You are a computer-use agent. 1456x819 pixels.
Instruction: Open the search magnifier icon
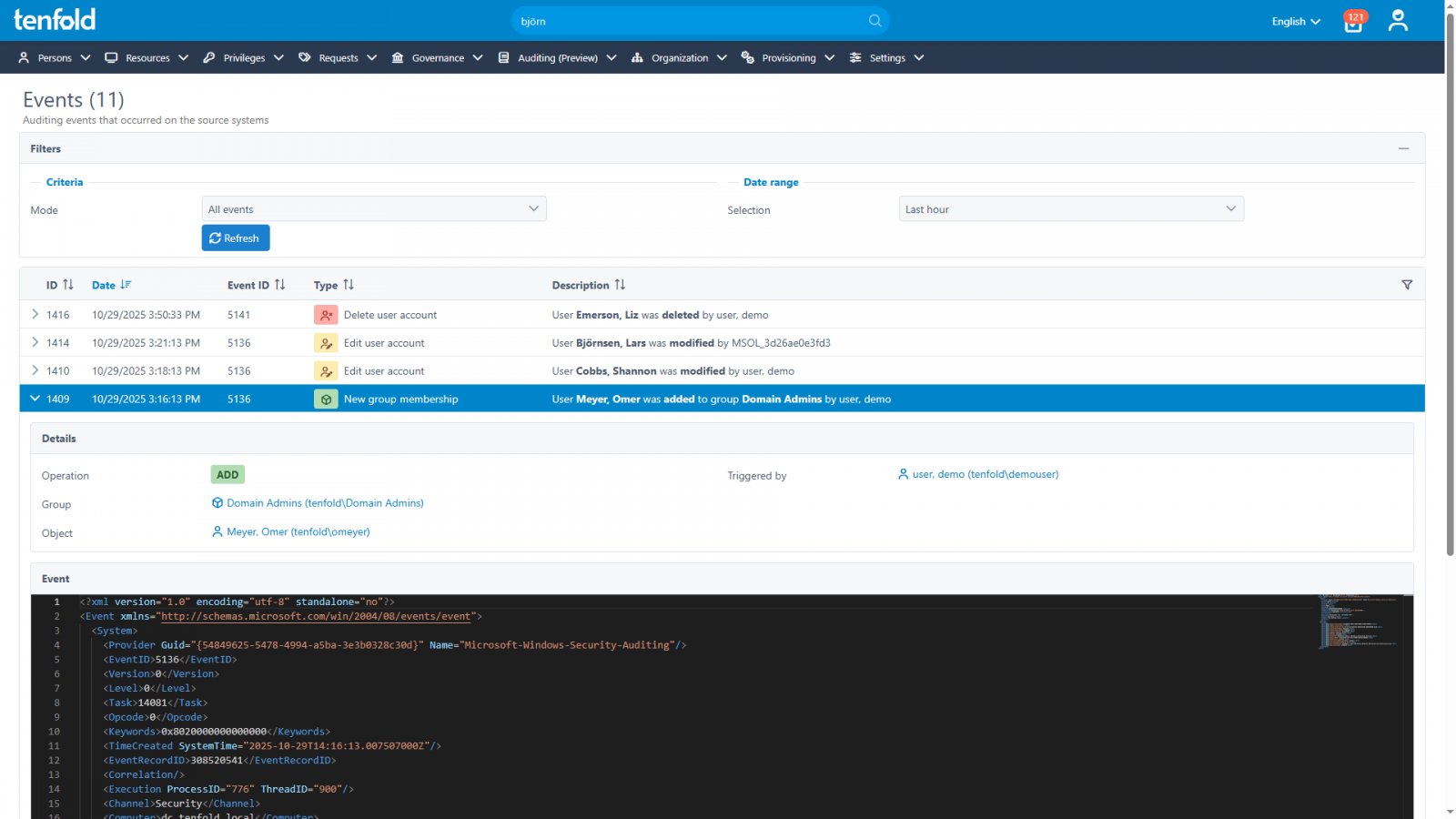[x=874, y=20]
